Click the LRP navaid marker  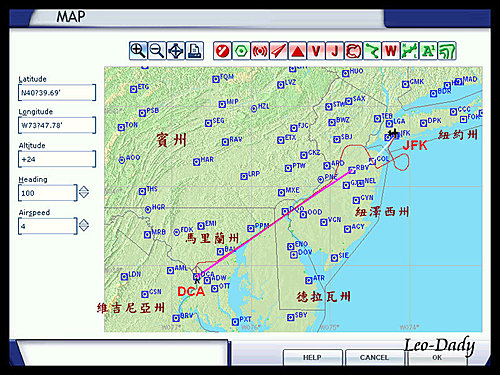[244, 176]
